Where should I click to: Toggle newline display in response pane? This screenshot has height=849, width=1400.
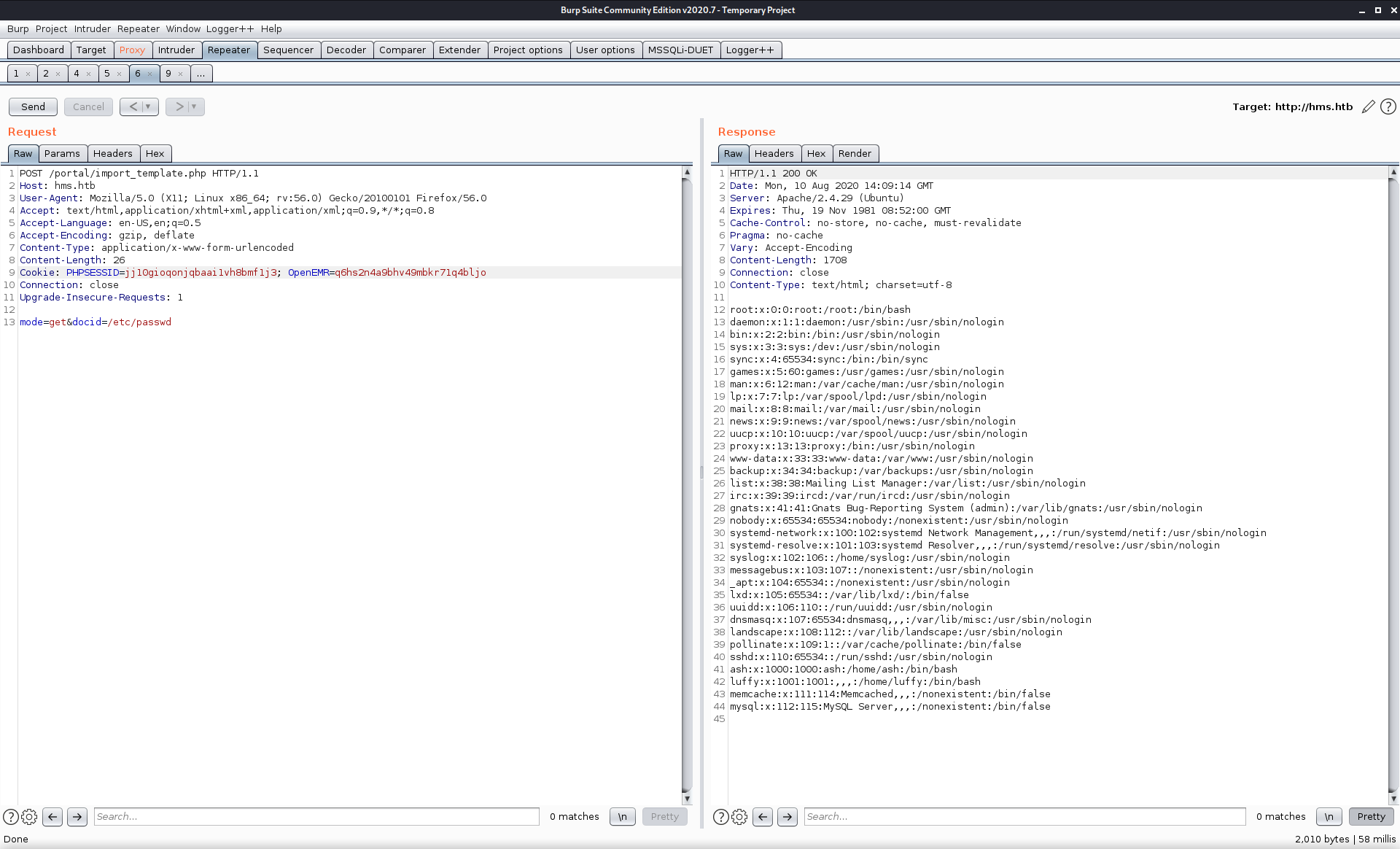(x=1329, y=817)
